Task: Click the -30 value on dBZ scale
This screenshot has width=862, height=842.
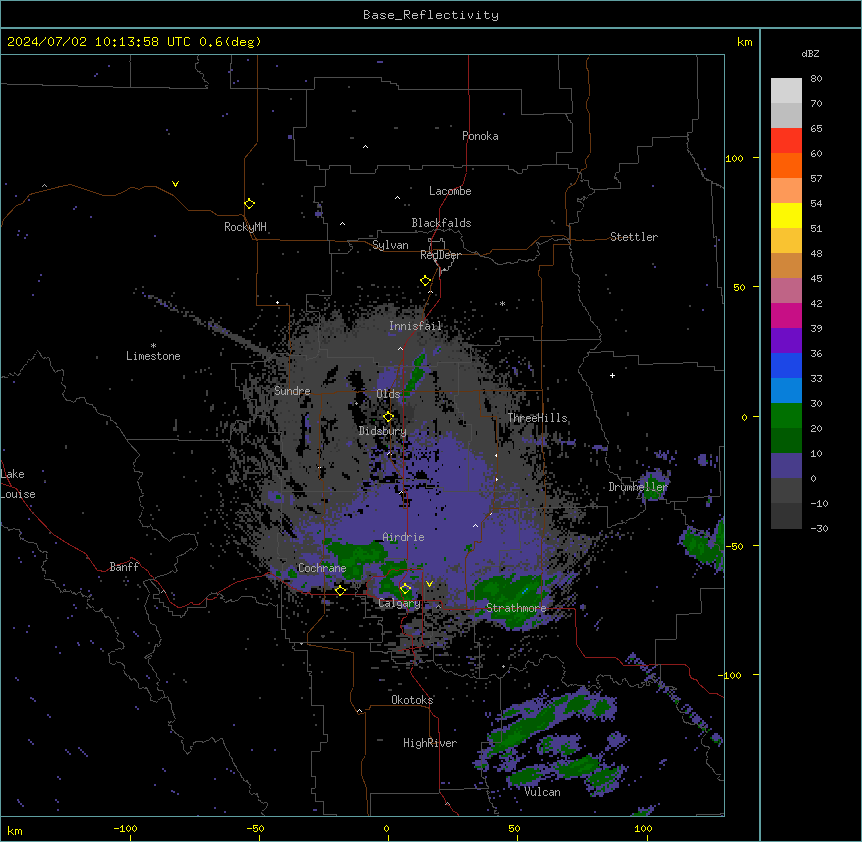Action: pos(819,528)
